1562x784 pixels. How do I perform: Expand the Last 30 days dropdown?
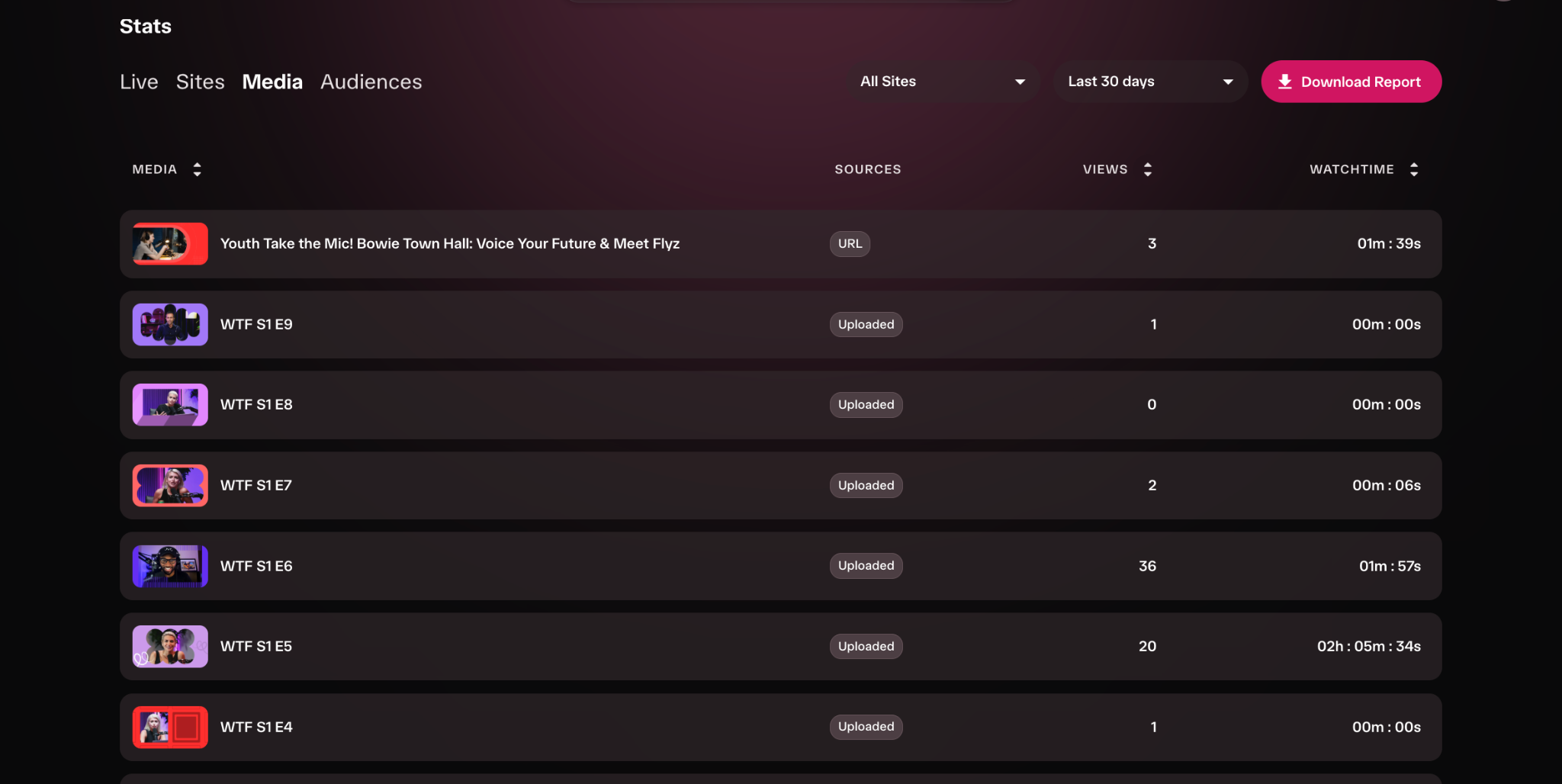pyautogui.click(x=1151, y=82)
